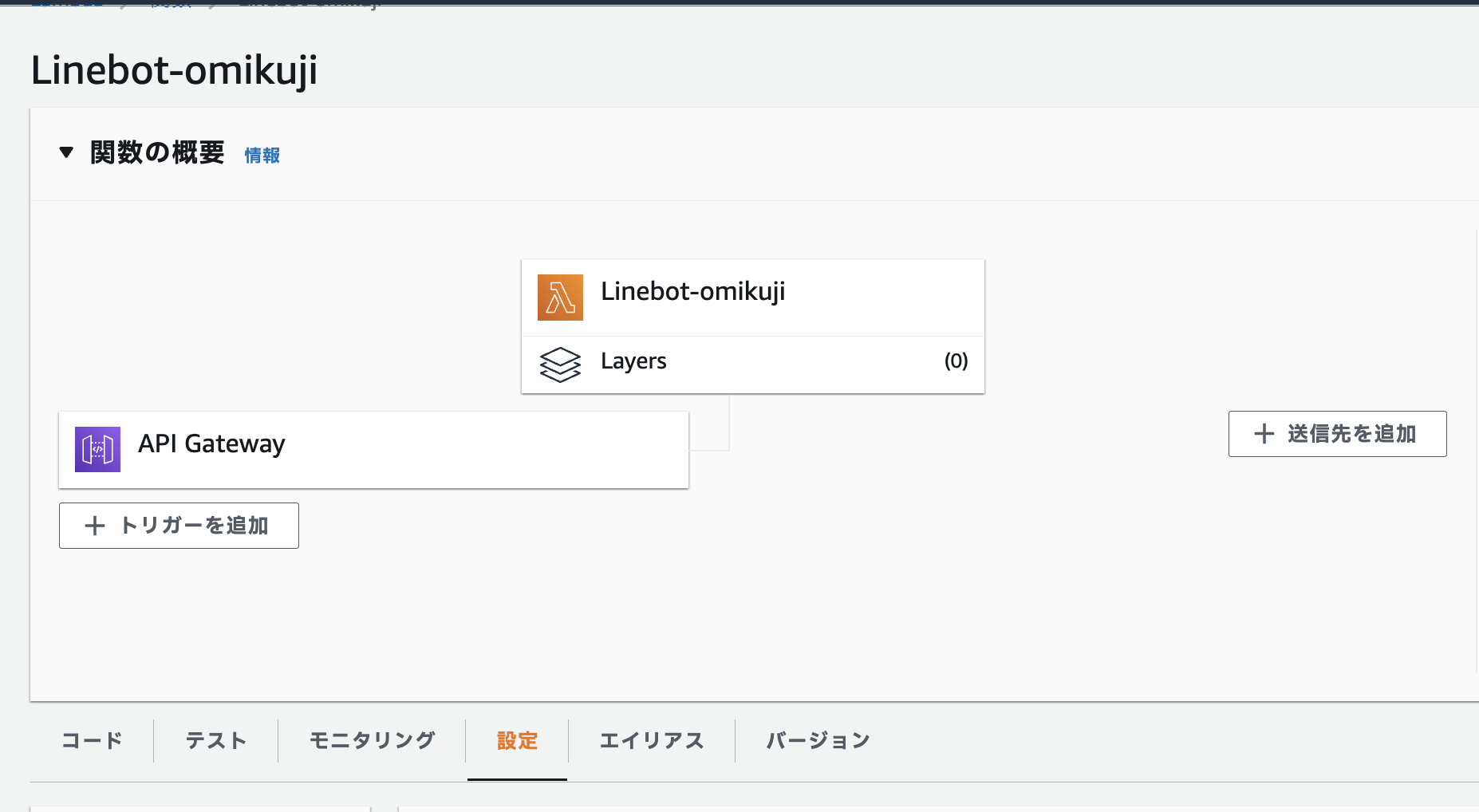Click the 送信先を追加 button
Image resolution: width=1479 pixels, height=812 pixels.
pos(1337,433)
